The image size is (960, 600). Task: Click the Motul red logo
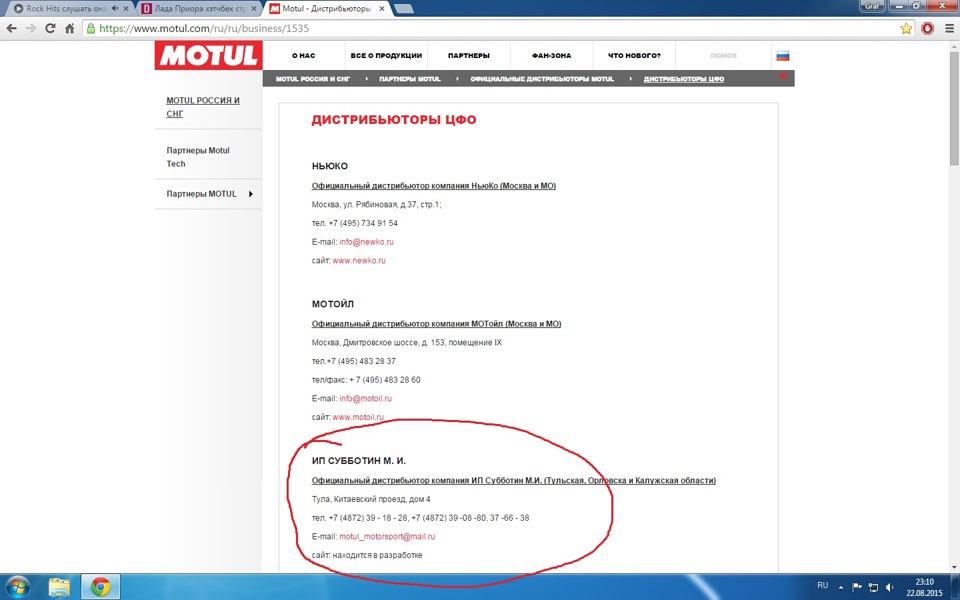[x=208, y=55]
